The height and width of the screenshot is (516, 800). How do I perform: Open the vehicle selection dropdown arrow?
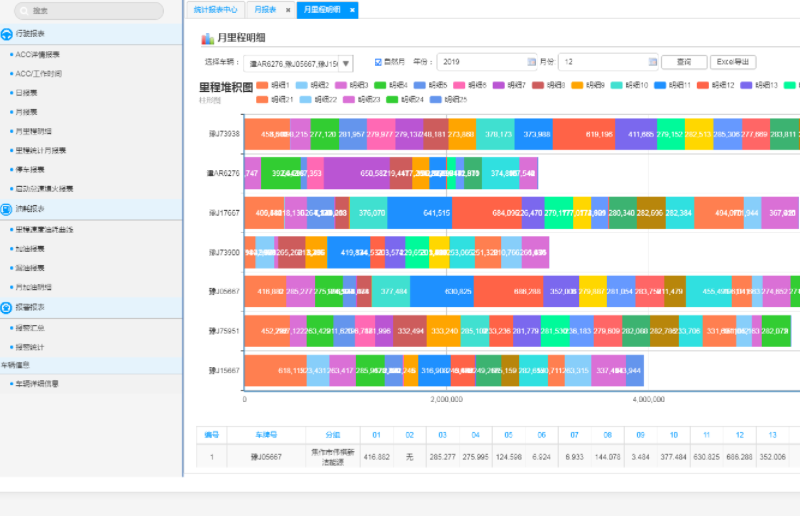click(347, 62)
